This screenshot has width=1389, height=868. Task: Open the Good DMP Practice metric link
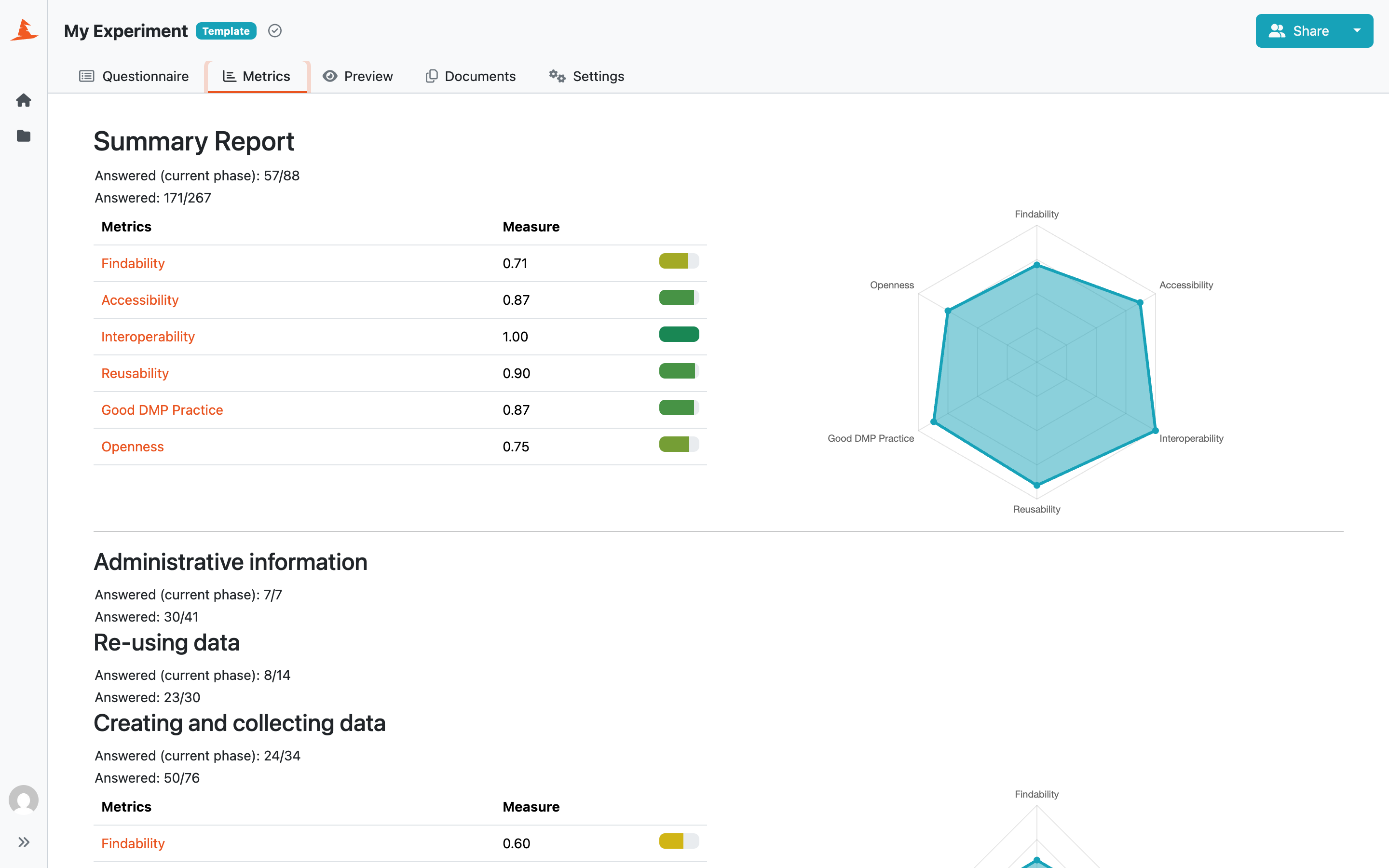(163, 410)
